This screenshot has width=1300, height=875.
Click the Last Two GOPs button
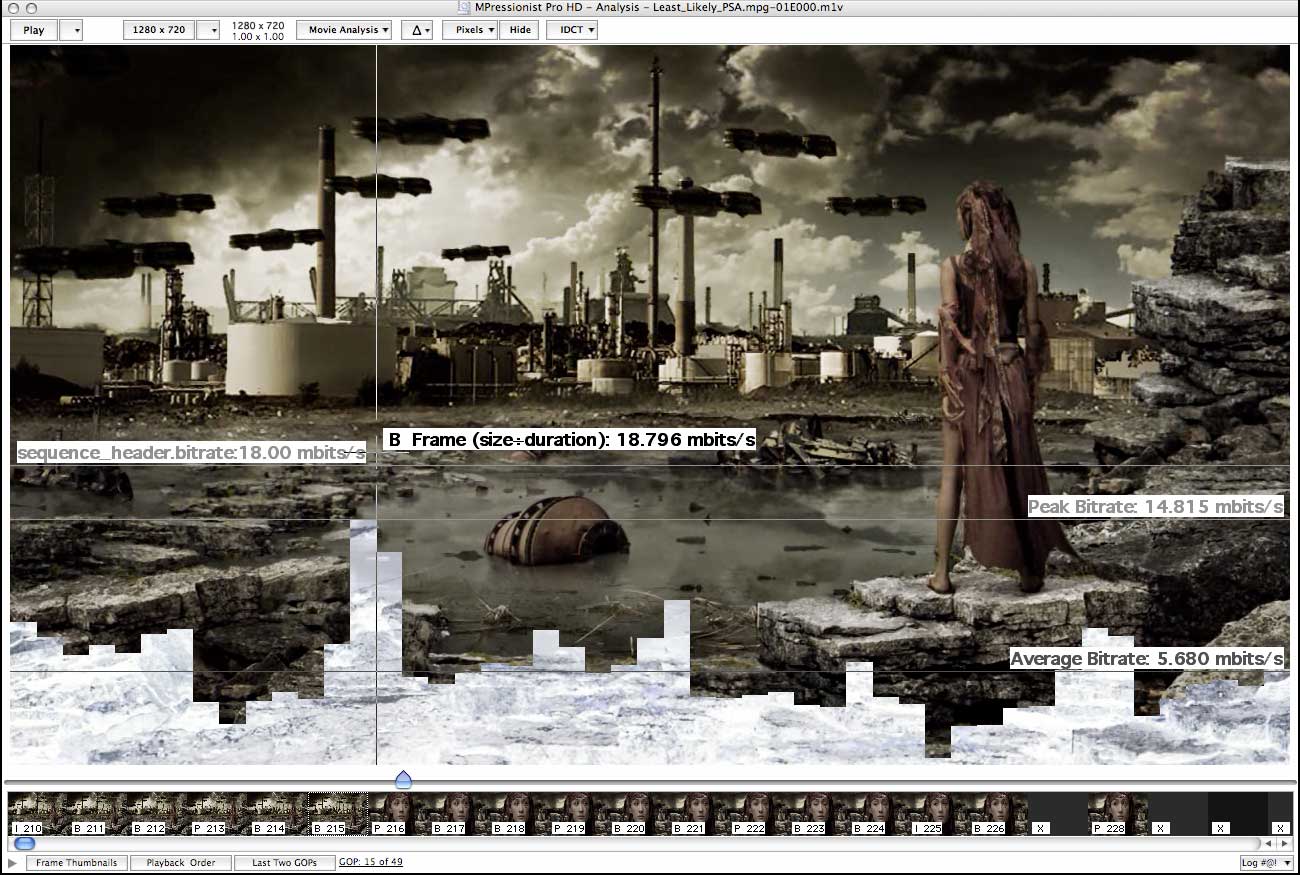284,862
